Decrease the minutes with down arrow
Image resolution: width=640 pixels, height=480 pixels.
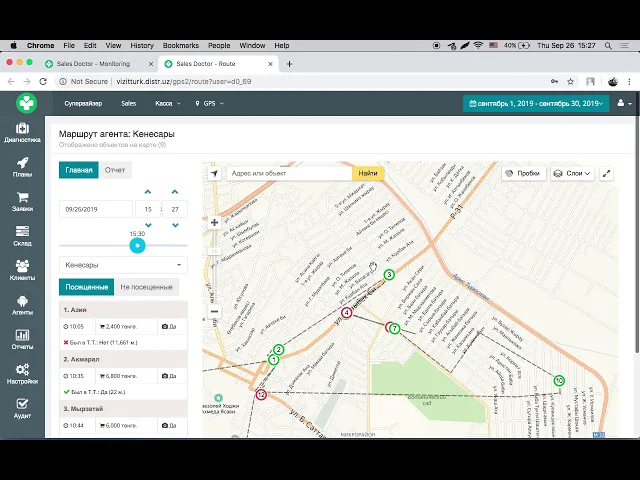[175, 225]
